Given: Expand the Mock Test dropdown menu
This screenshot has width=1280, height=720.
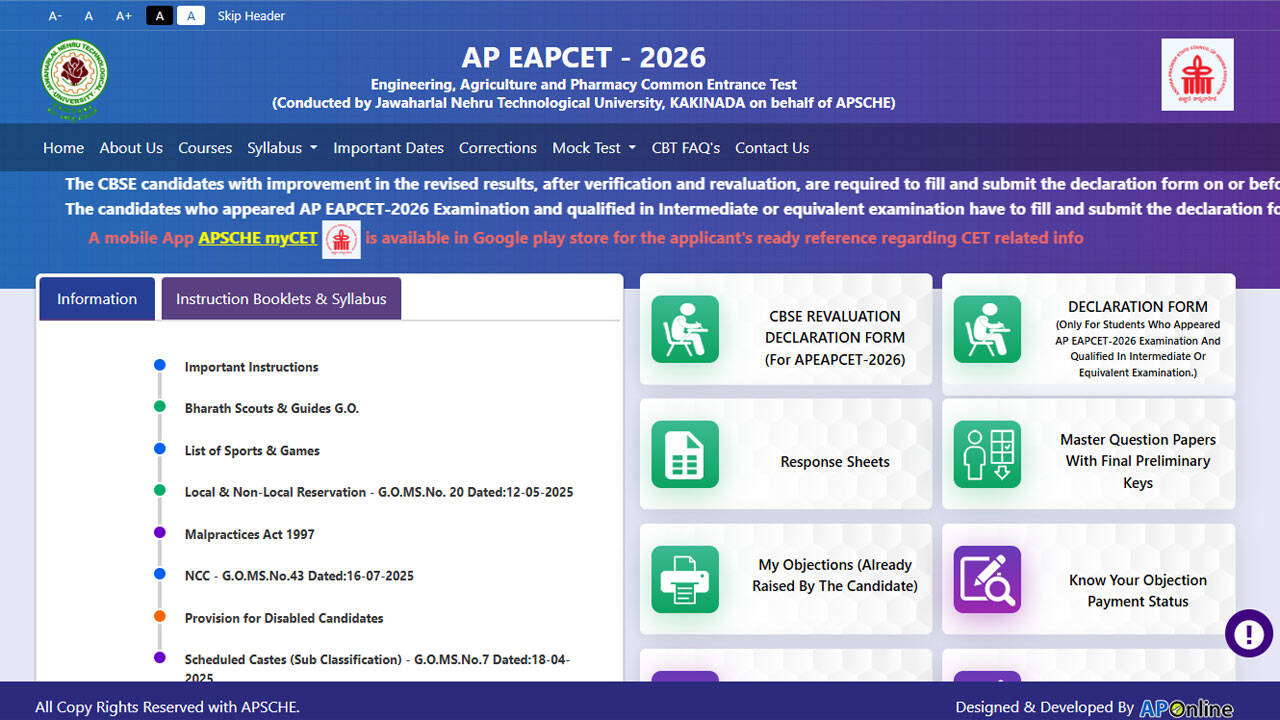Looking at the screenshot, I should (594, 148).
